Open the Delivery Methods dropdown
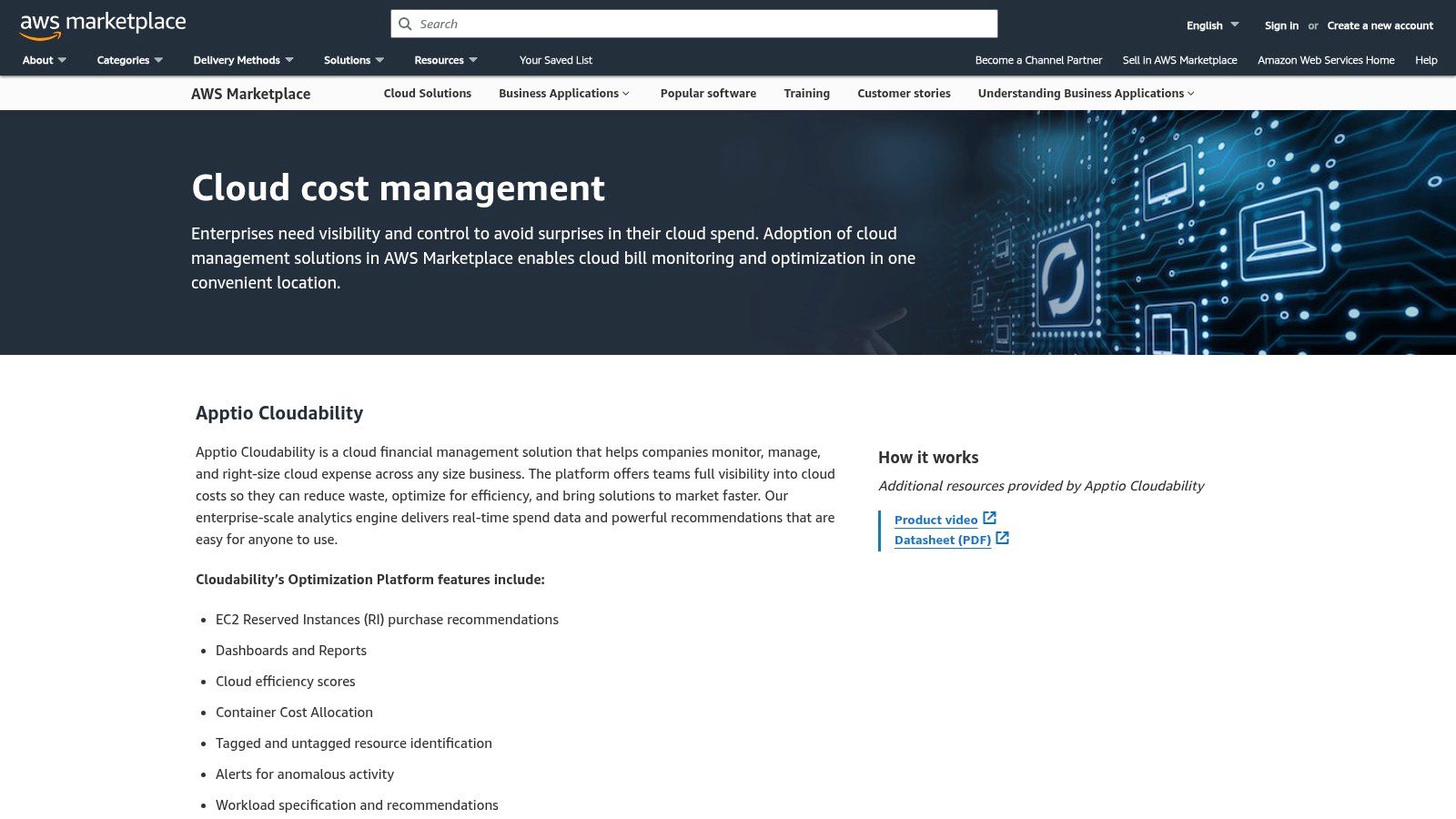Screen dimensions: 1456x819 pyautogui.click(x=243, y=60)
